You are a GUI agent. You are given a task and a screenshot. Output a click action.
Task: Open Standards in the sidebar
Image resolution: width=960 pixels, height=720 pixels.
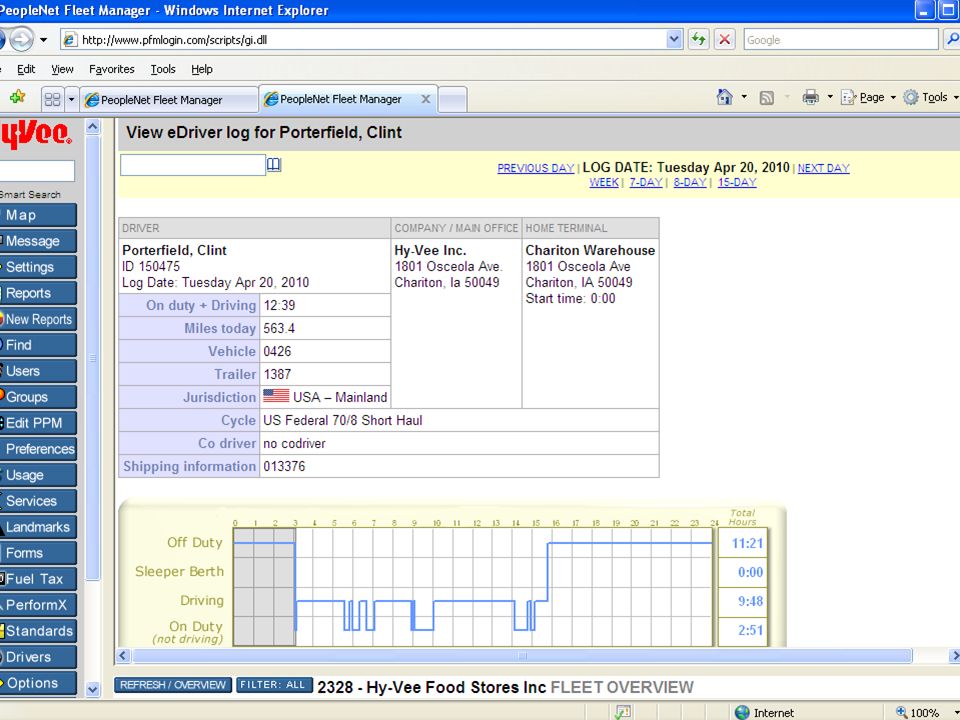coord(38,631)
